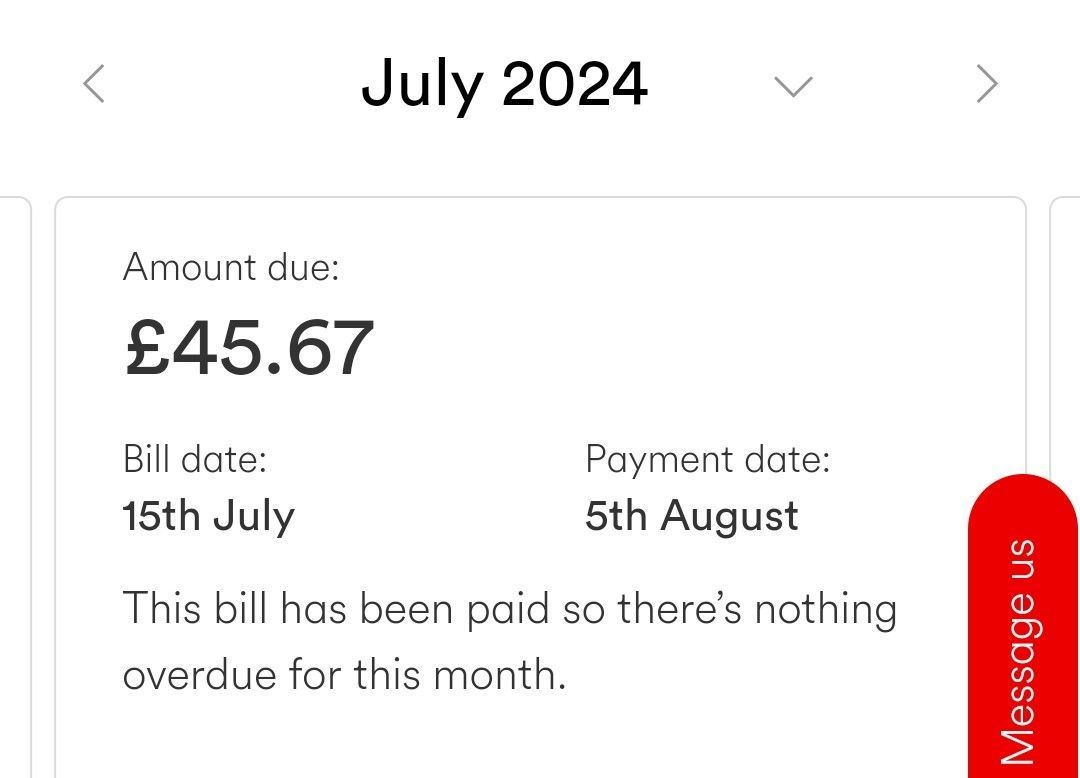The image size is (1080, 778).
Task: Click the year "2024" in the heading
Action: pyautogui.click(x=574, y=84)
